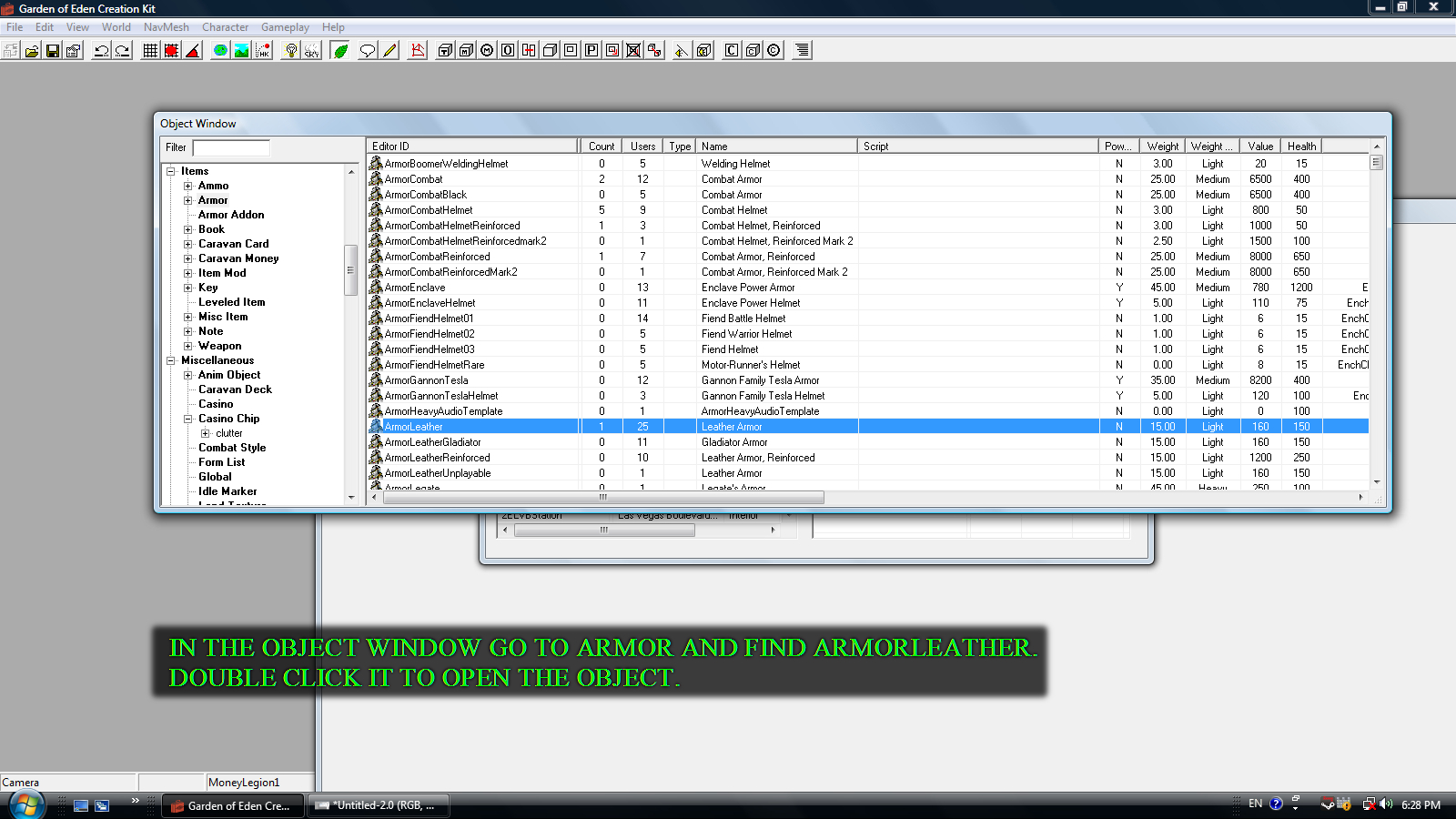Click the SKY toolbar icon
Image resolution: width=1456 pixels, height=819 pixels.
pos(311,51)
